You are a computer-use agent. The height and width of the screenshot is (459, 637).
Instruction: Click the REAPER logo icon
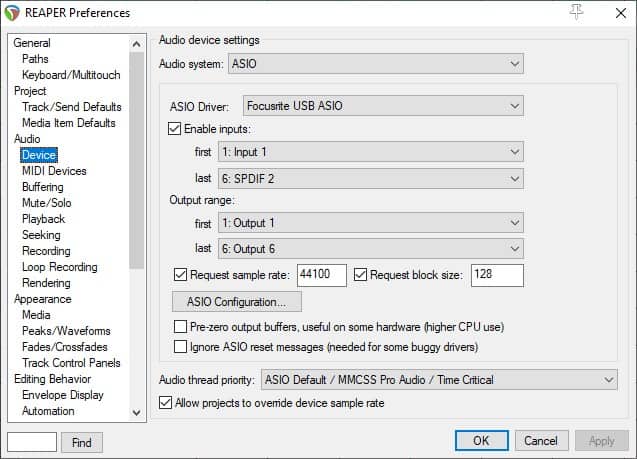pyautogui.click(x=12, y=13)
